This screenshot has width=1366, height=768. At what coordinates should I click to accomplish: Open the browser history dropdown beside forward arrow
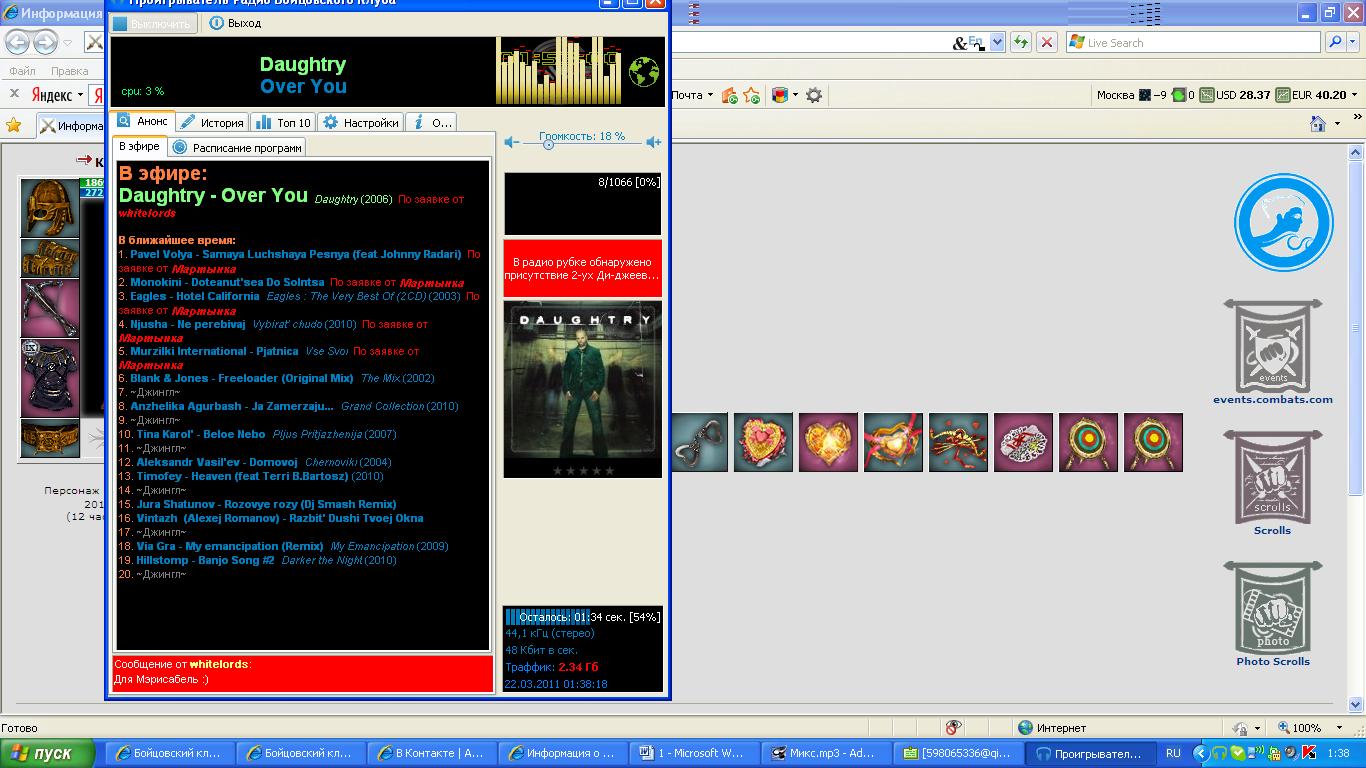click(x=68, y=42)
